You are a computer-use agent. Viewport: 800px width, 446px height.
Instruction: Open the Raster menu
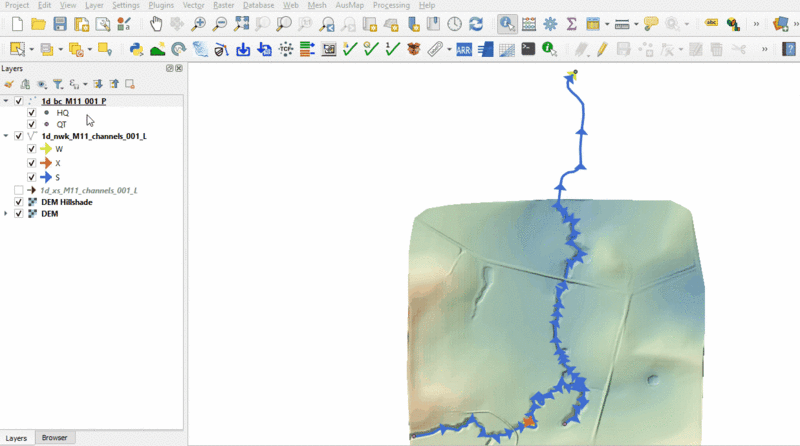pyautogui.click(x=223, y=5)
